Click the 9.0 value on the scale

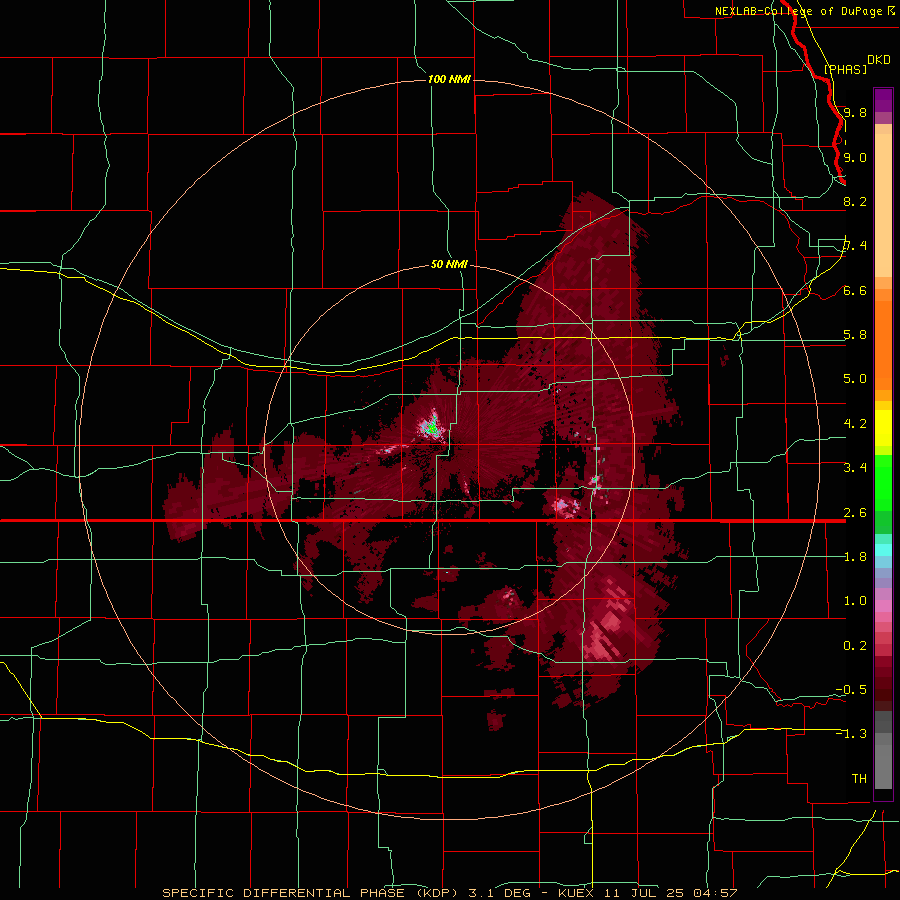click(855, 157)
